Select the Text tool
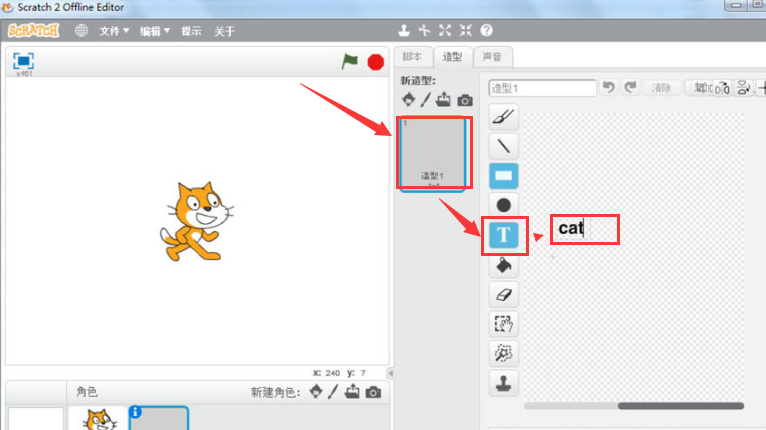This screenshot has height=430, width=766. point(504,235)
